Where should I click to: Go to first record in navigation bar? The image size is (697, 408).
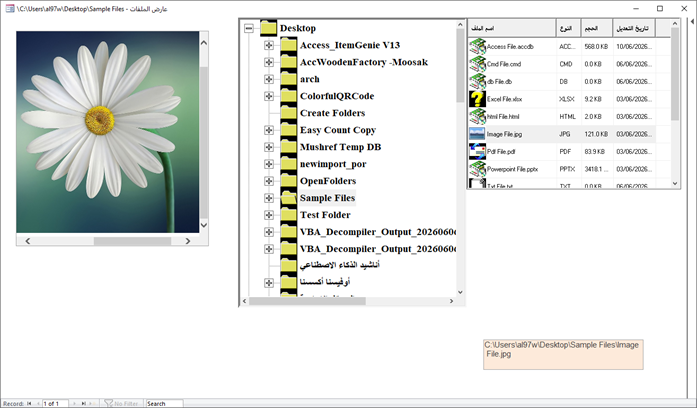pyautogui.click(x=29, y=404)
